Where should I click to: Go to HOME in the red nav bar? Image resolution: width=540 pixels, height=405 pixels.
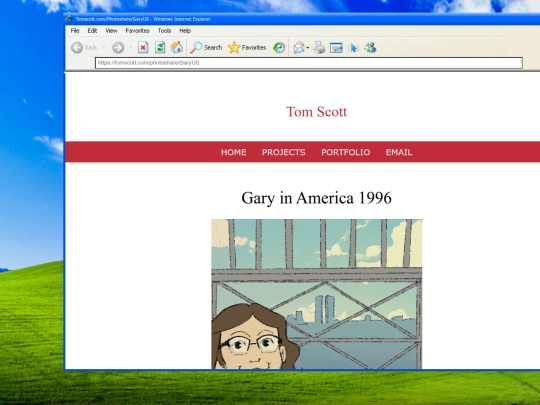(233, 152)
